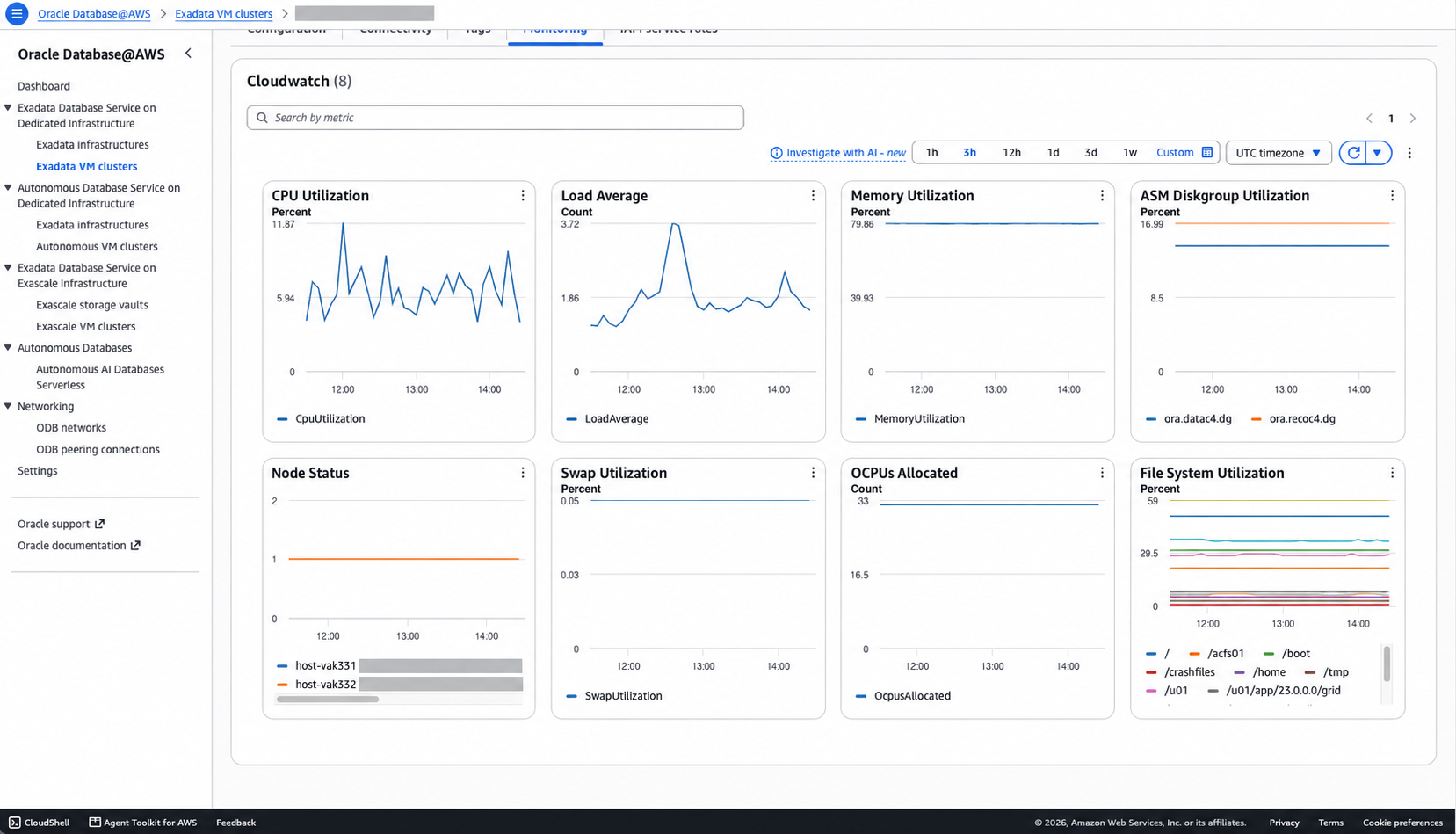
Task: Open the hamburger navigation menu icon
Action: pos(16,13)
